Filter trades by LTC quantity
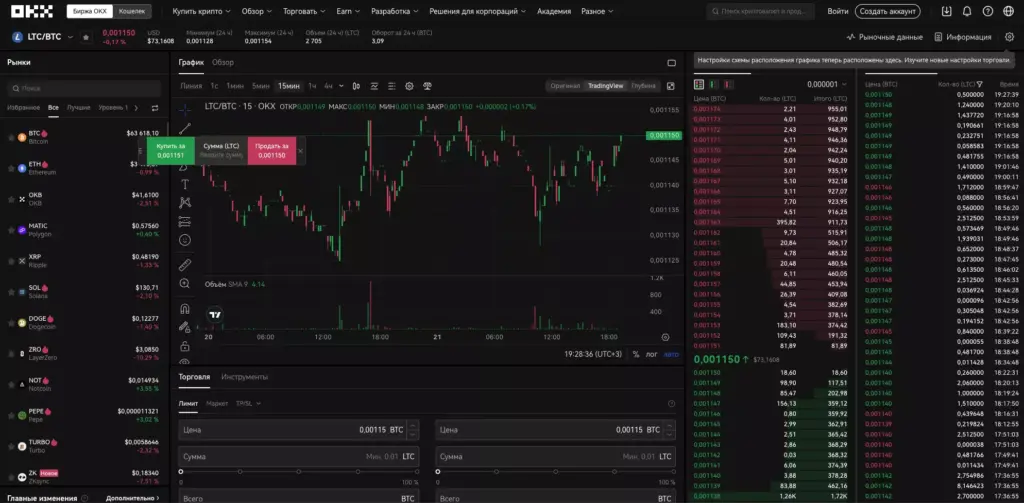The width and height of the screenshot is (1024, 503). [979, 84]
